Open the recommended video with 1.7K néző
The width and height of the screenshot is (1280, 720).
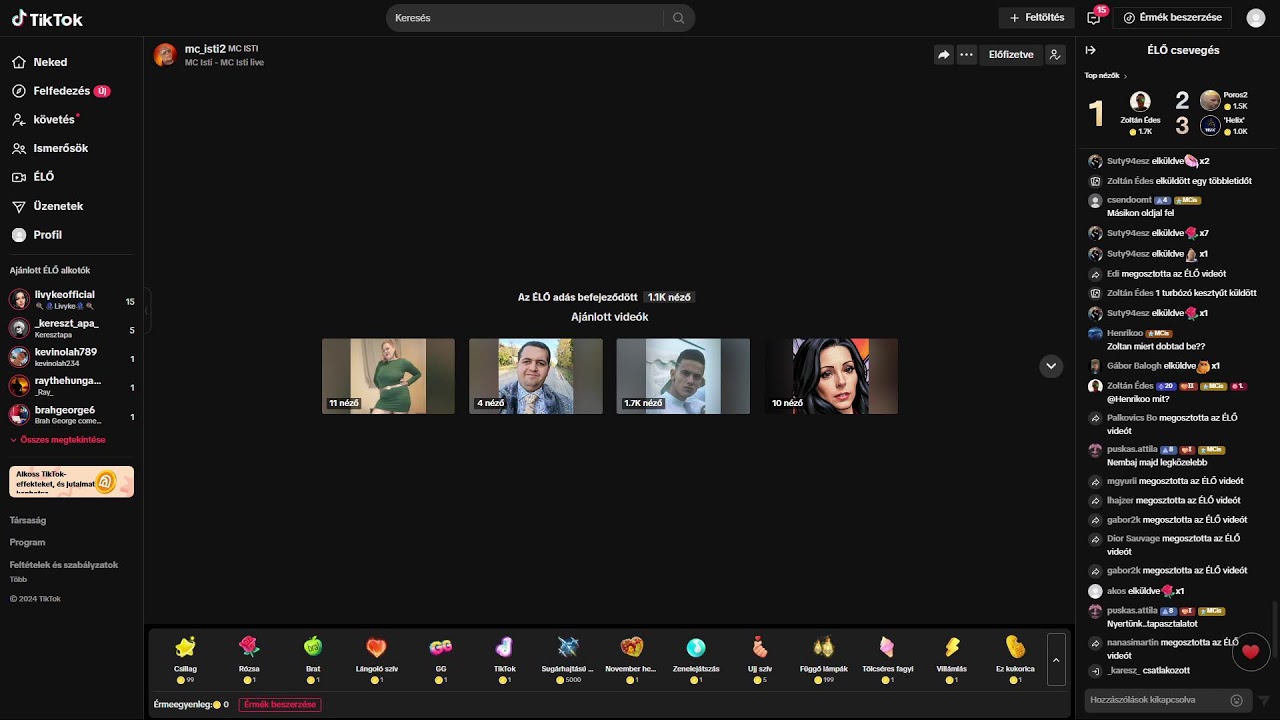pyautogui.click(x=683, y=376)
